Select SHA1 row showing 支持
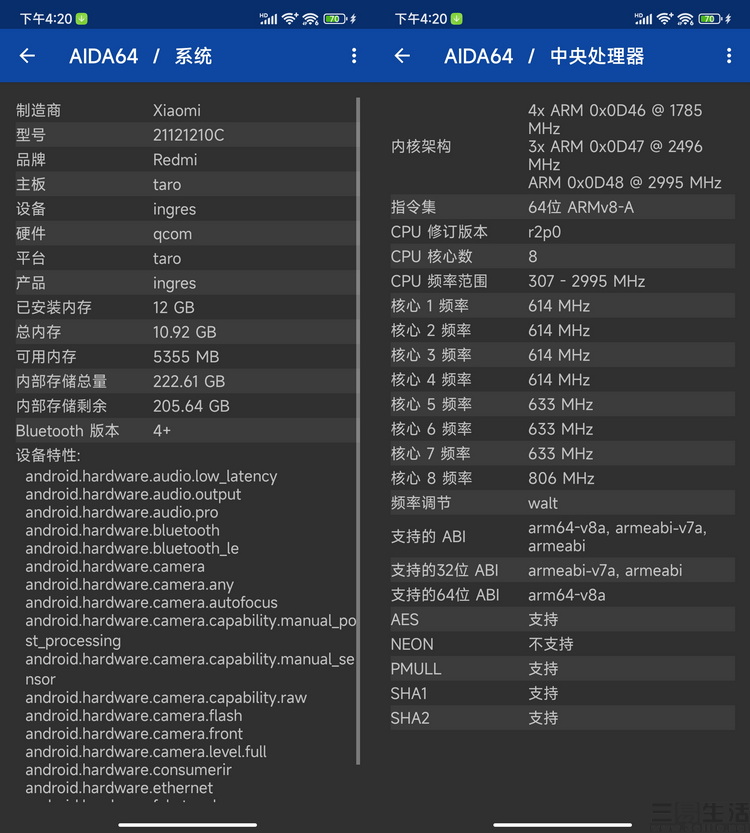The width and height of the screenshot is (750, 833). point(562,693)
